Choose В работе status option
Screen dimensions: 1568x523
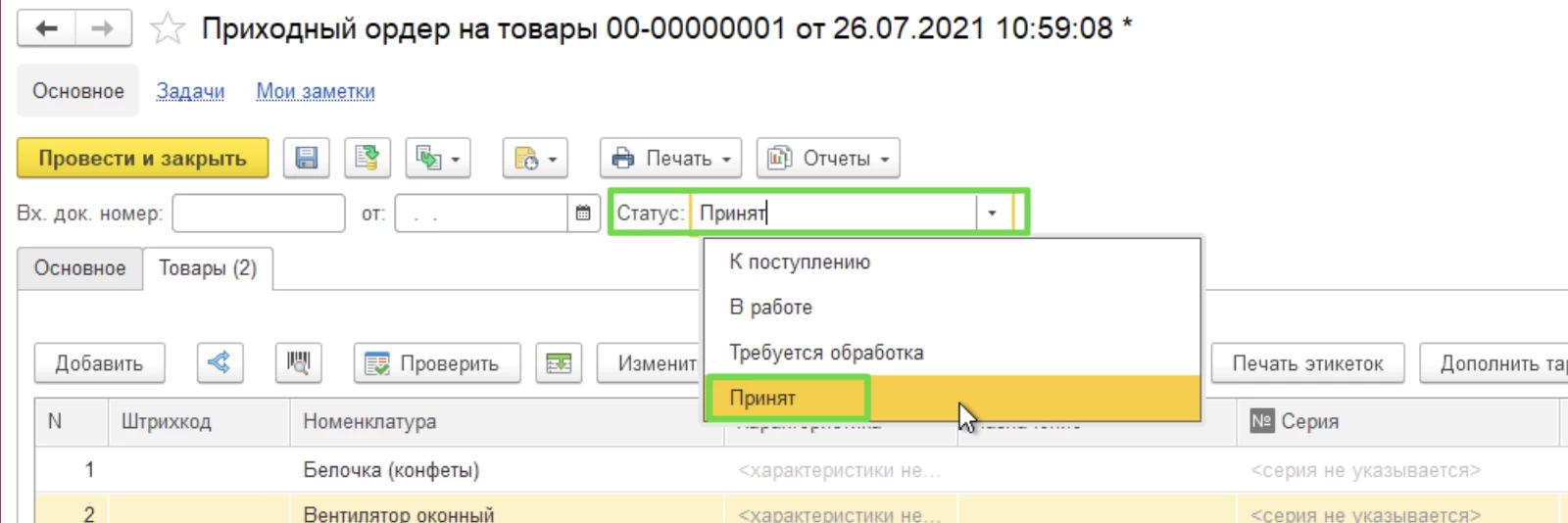click(770, 308)
